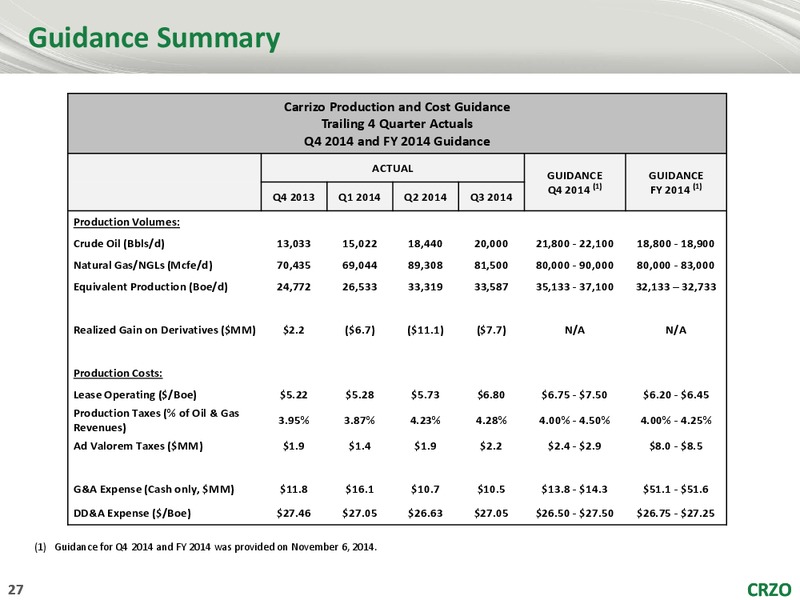Viewport: 800px width, 600px height.
Task: Select derivatives value ($11.1)
Action: [426, 330]
